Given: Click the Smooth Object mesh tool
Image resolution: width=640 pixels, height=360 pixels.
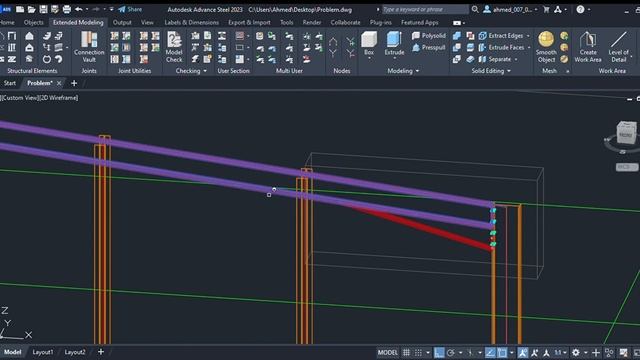Looking at the screenshot, I should (546, 47).
